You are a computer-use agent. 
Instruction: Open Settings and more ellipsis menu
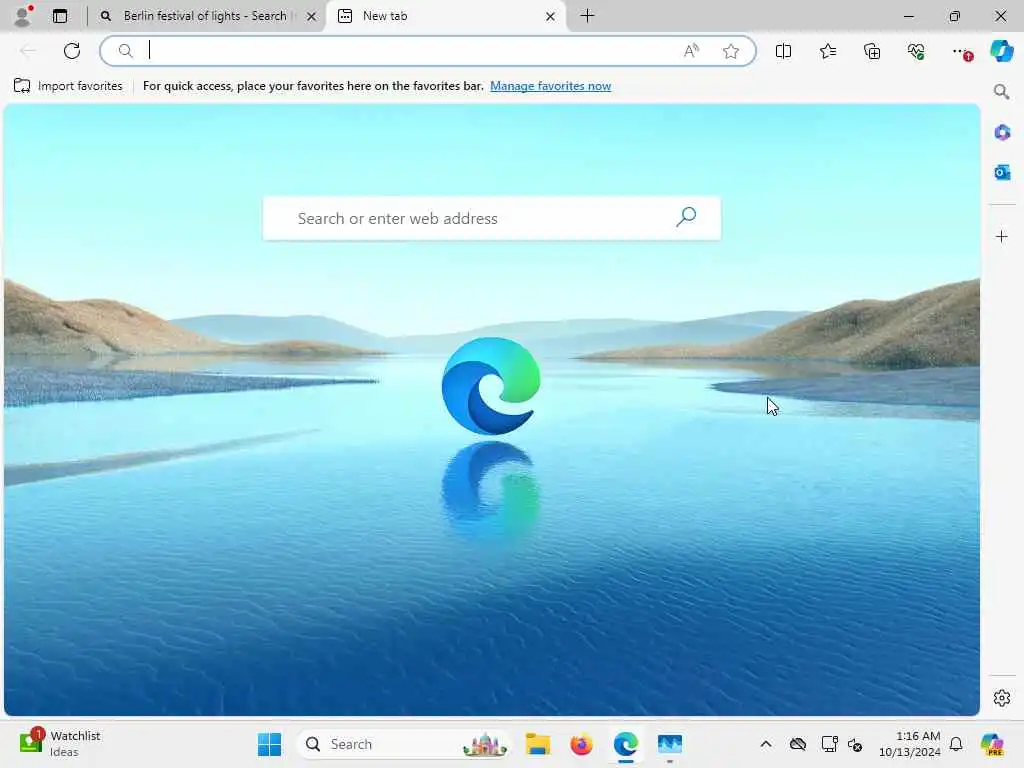961,51
